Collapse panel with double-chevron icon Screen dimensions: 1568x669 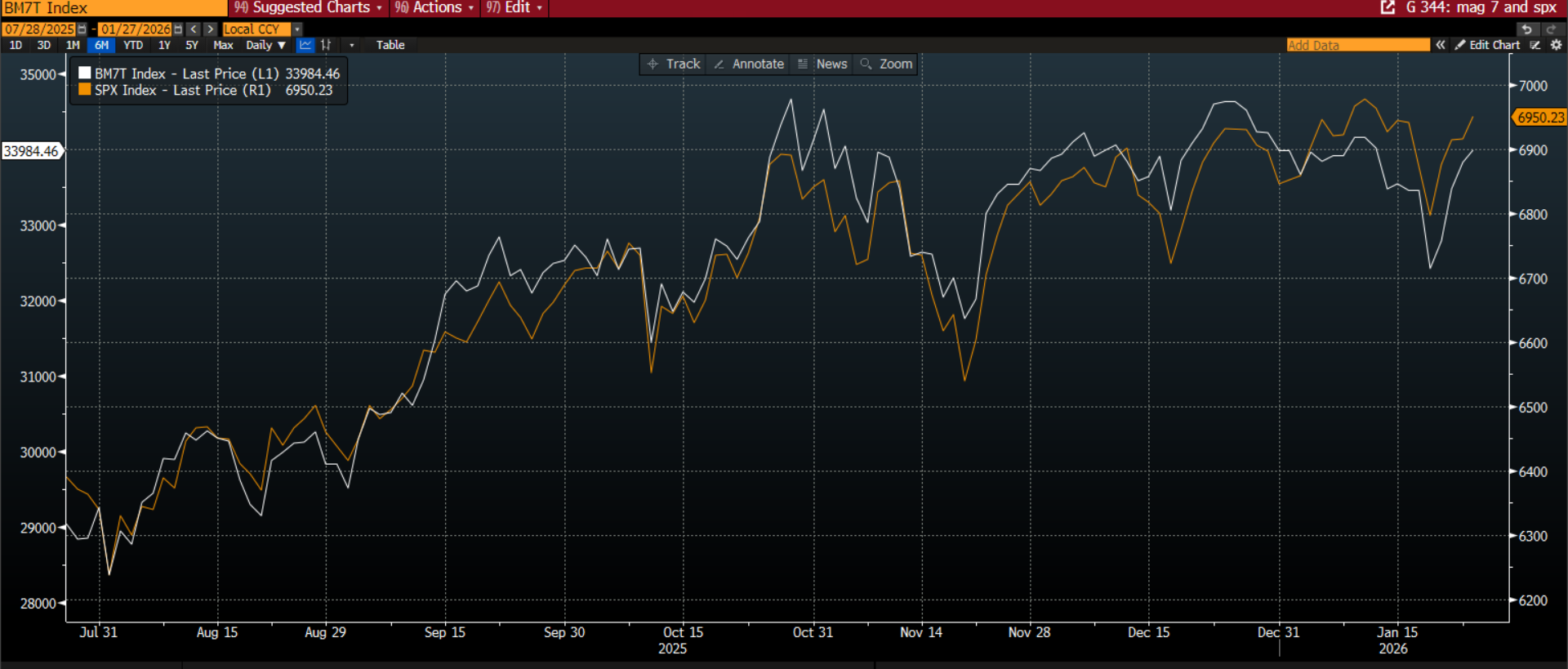(1441, 45)
